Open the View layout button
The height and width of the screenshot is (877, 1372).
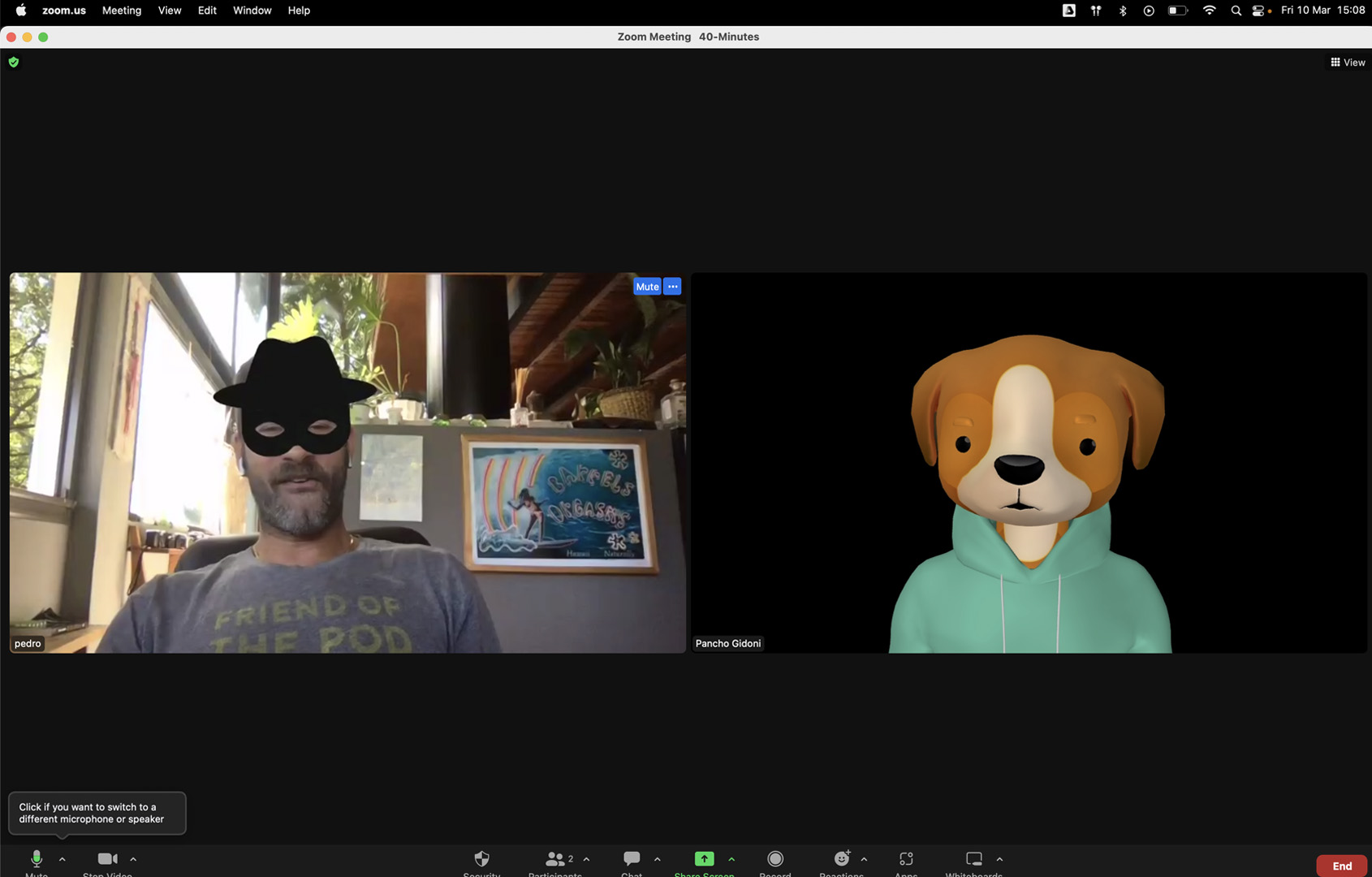(1348, 63)
